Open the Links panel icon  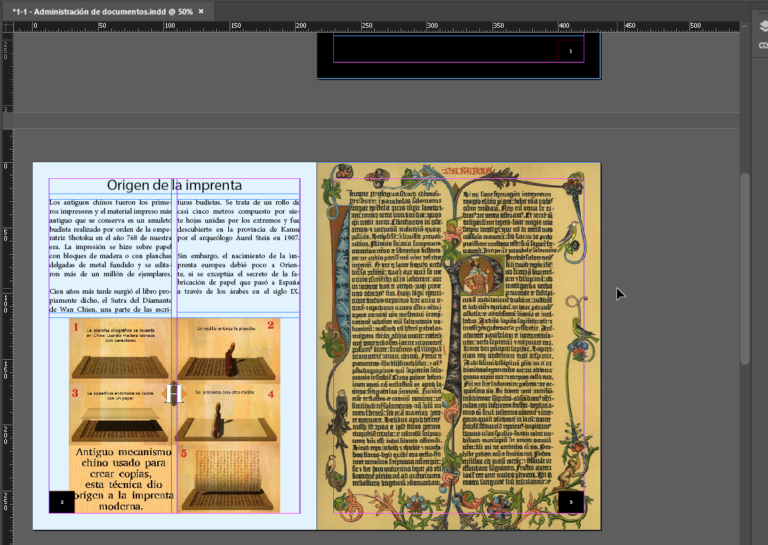click(x=763, y=45)
